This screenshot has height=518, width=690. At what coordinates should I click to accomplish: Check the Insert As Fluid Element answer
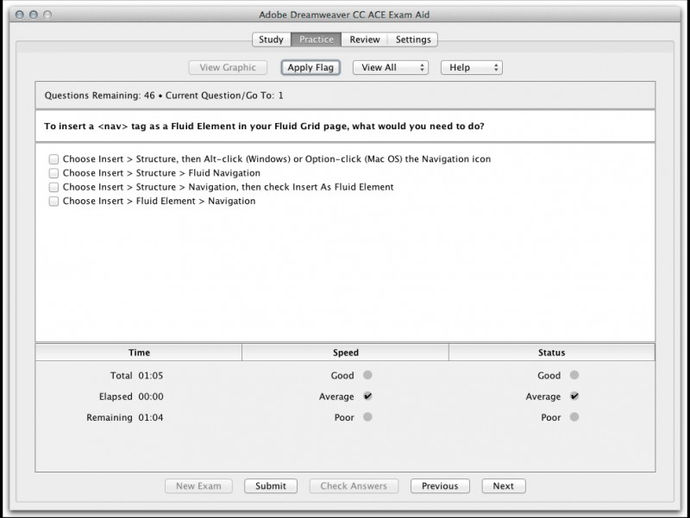tap(54, 187)
